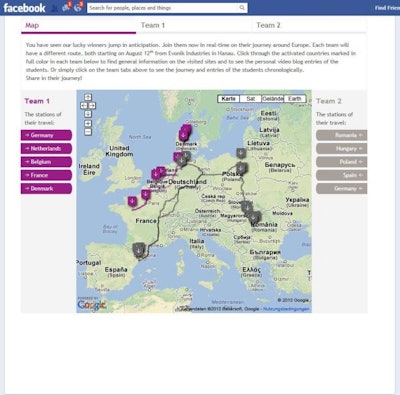Image resolution: width=400 pixels, height=395 pixels.
Task: Click the purple marker near Paris
Action: (x=146, y=194)
